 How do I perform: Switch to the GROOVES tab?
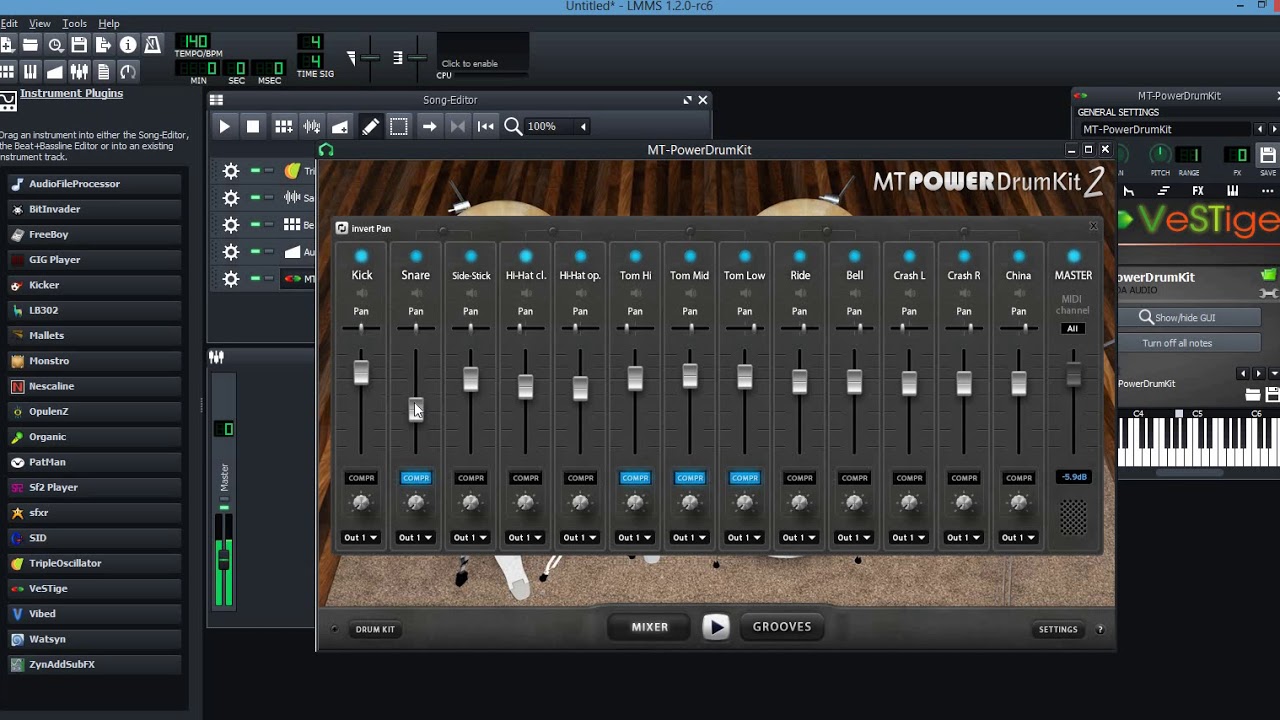tap(782, 627)
